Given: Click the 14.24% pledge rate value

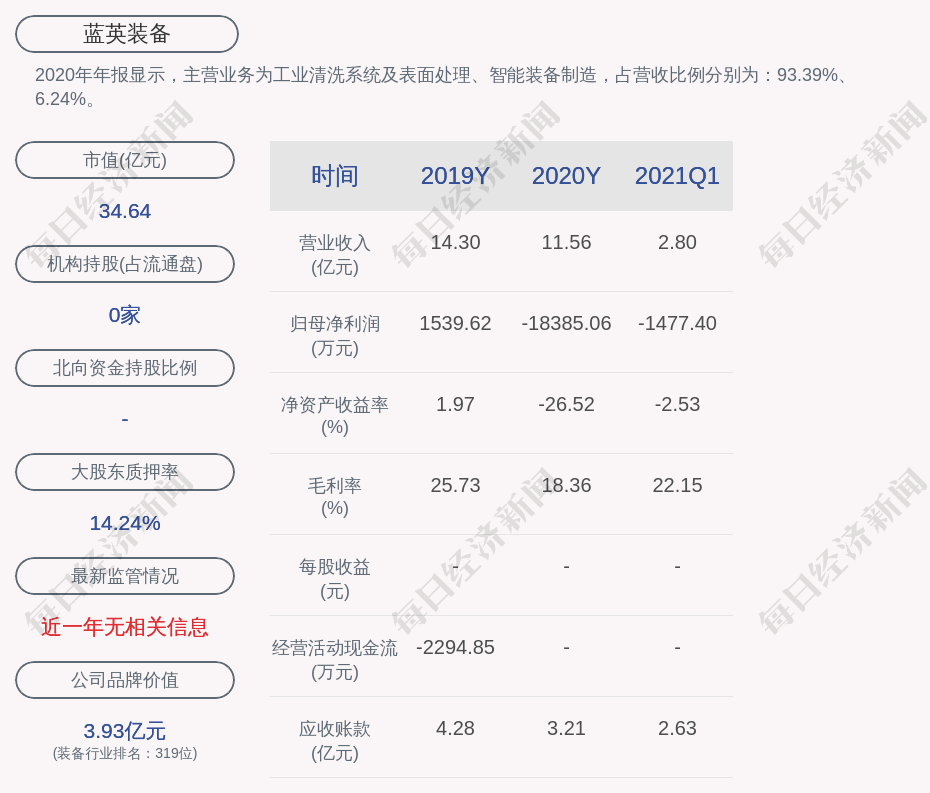Looking at the screenshot, I should pyautogui.click(x=125, y=523).
